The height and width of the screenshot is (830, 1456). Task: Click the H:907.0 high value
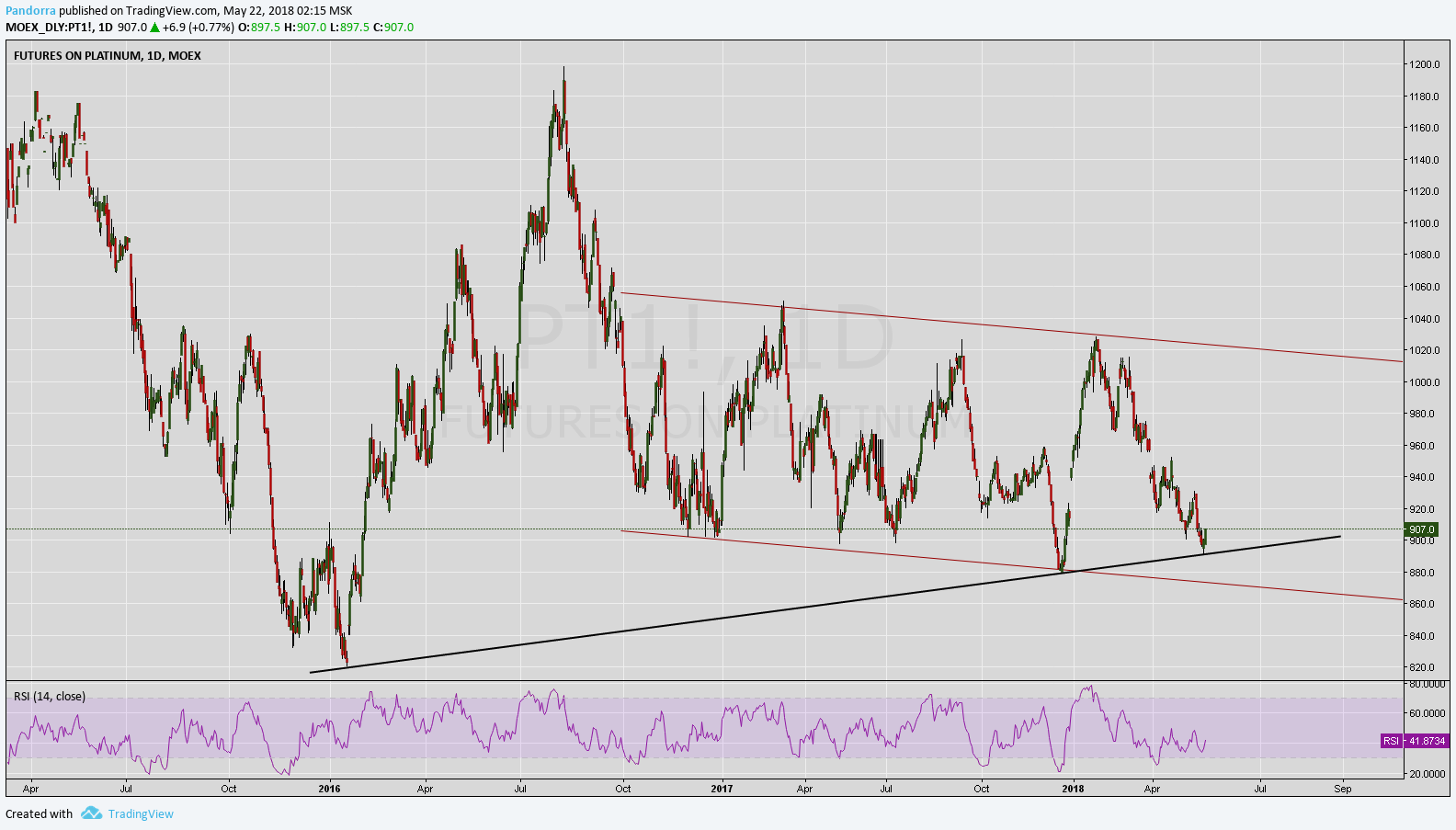305,28
